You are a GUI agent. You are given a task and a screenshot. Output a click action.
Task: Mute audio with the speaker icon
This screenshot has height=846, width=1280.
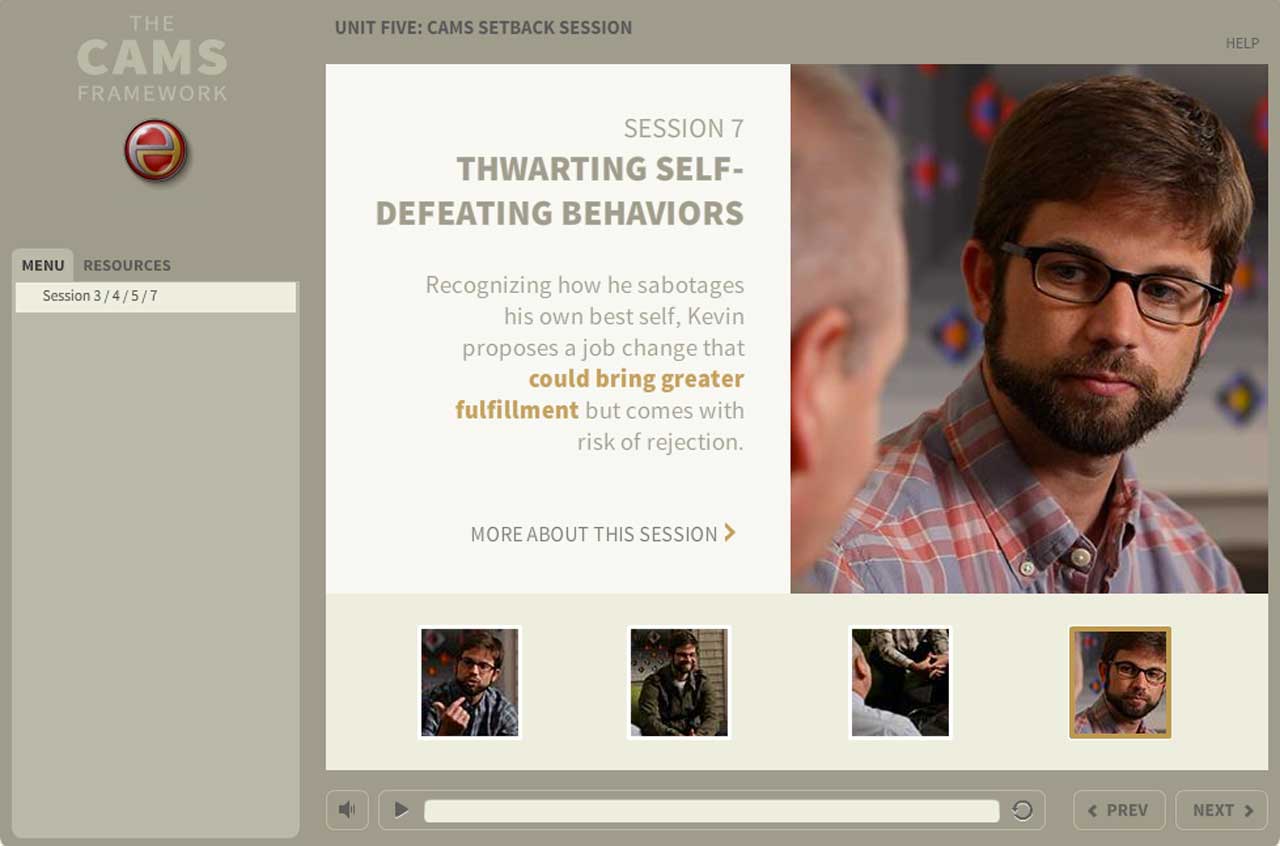click(x=347, y=810)
